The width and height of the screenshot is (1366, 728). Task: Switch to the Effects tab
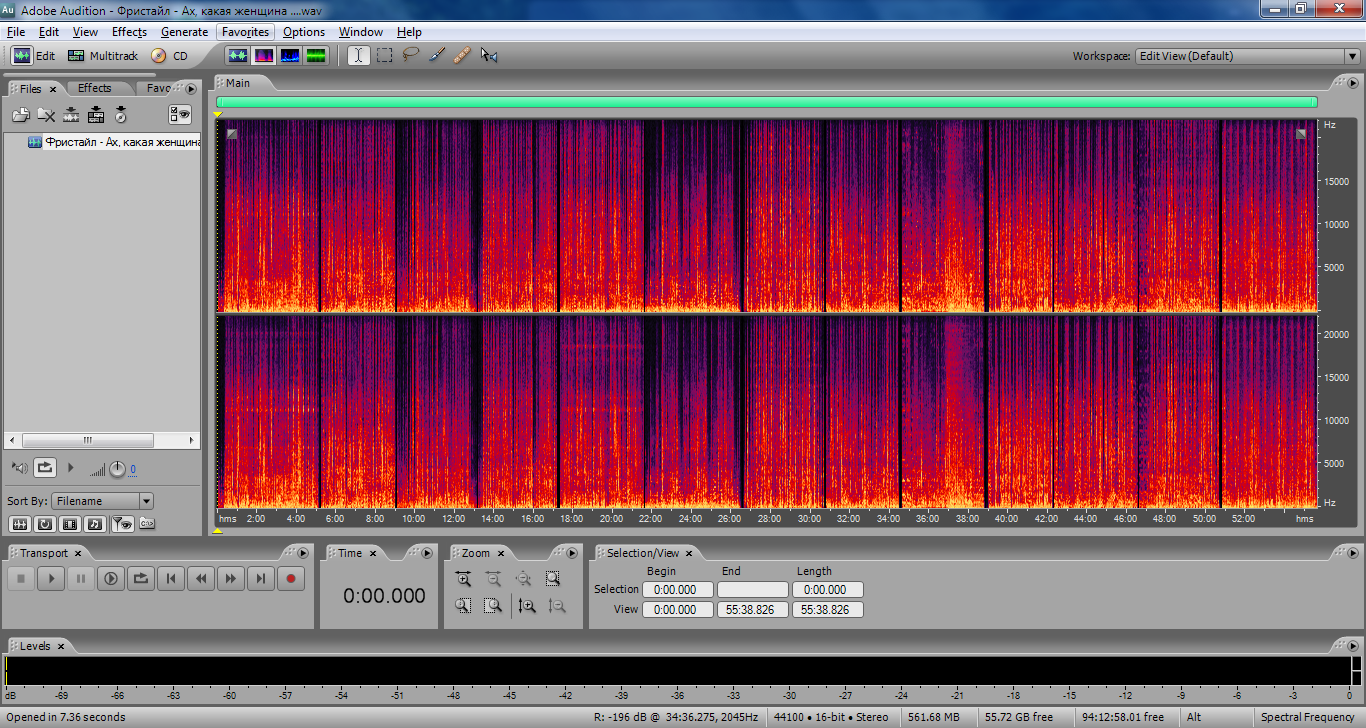pos(95,88)
